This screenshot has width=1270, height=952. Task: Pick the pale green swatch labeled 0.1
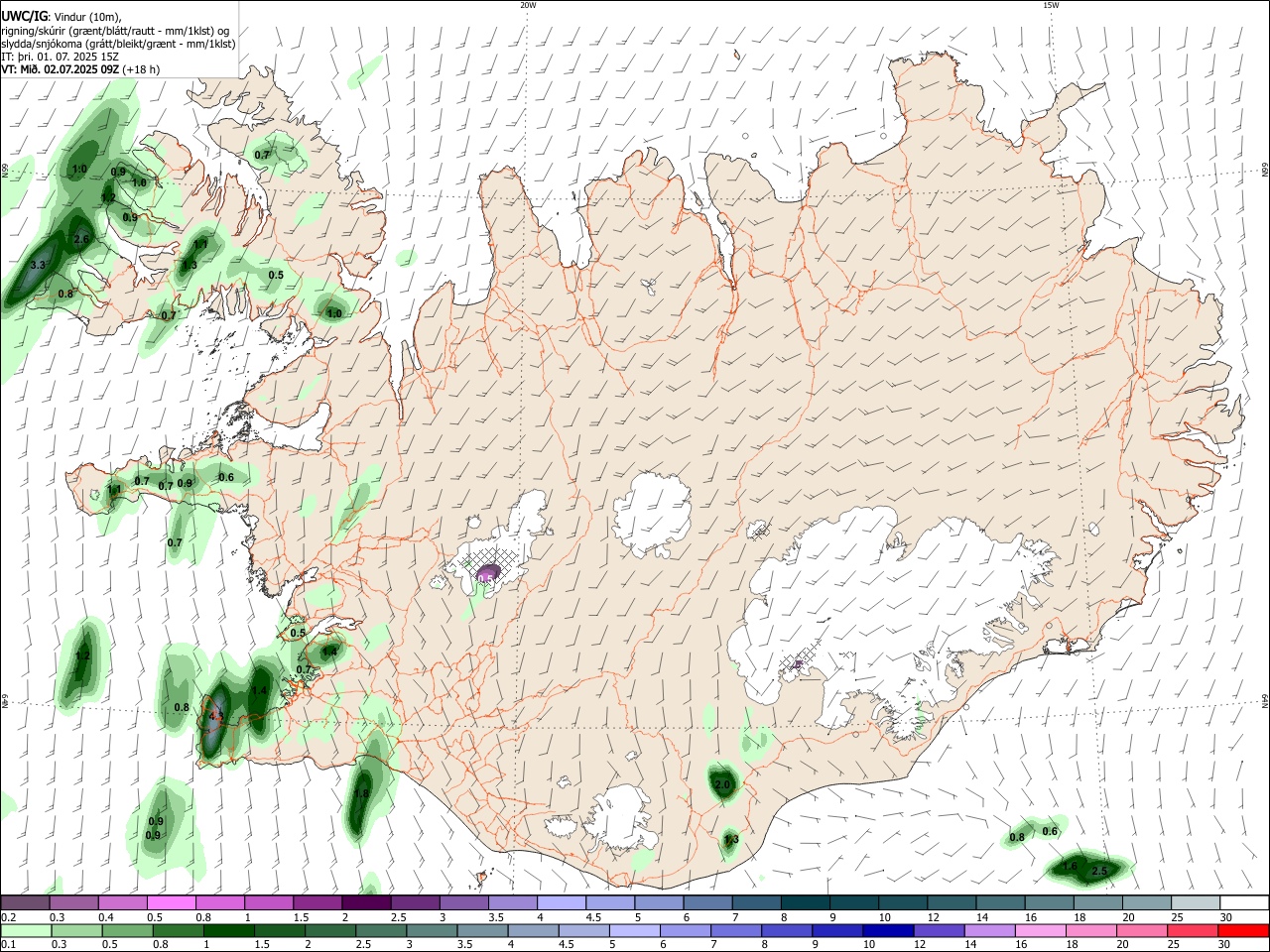[x=26, y=931]
